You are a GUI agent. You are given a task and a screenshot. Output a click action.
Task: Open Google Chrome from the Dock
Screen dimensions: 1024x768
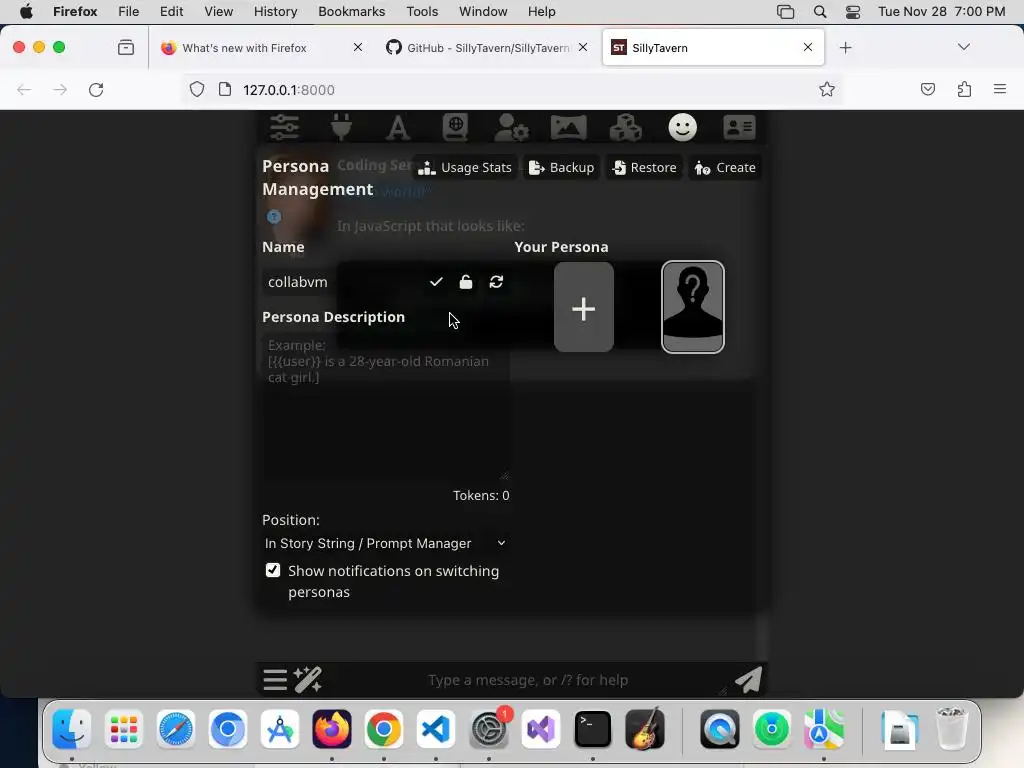384,729
